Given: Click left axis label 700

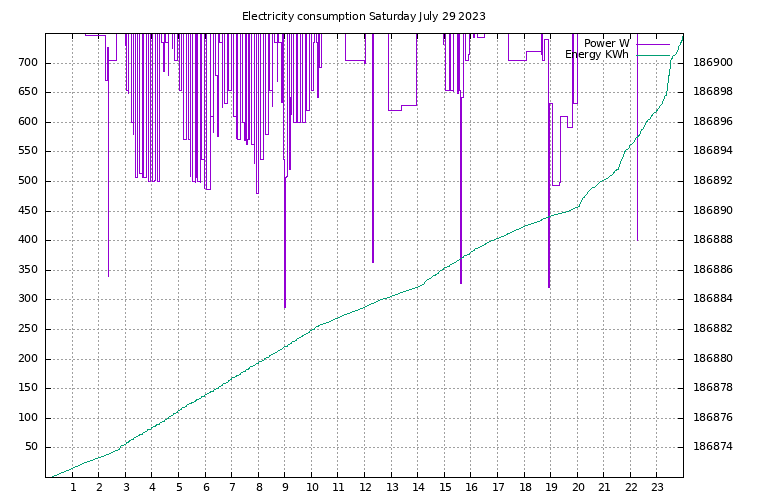Looking at the screenshot, I should (28, 63).
